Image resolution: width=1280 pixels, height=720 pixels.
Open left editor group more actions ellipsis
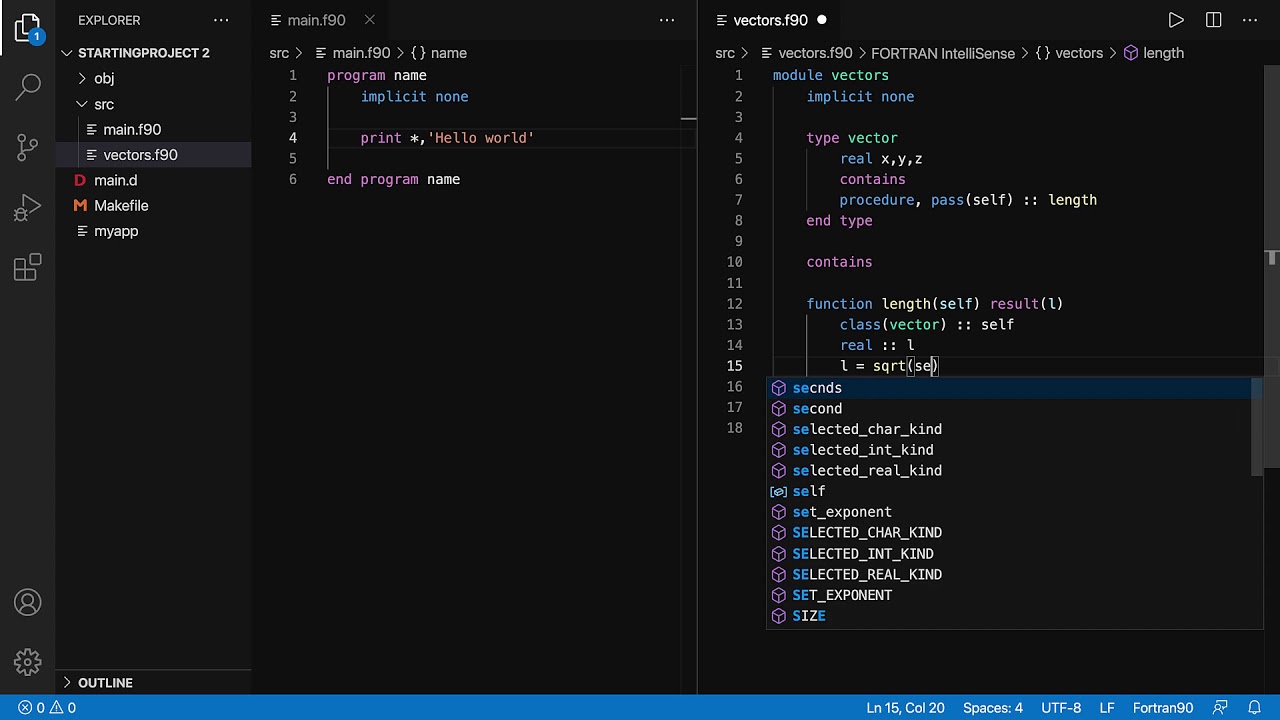(667, 20)
